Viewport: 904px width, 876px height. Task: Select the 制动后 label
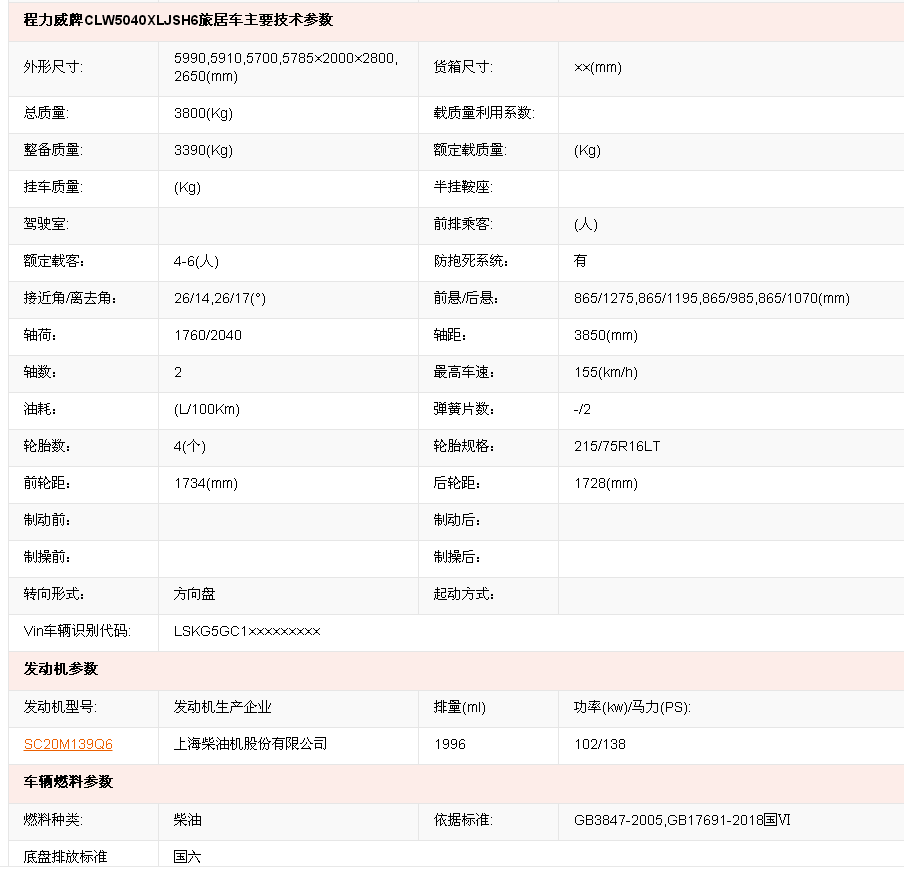coord(457,520)
